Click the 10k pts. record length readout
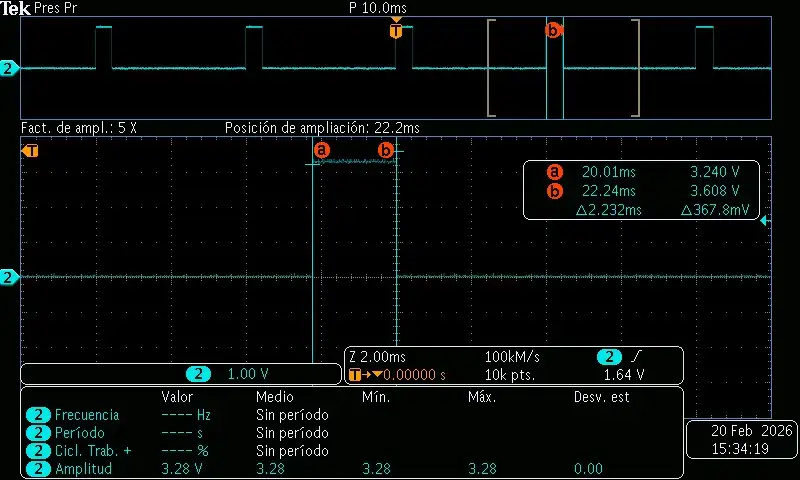 (510, 375)
